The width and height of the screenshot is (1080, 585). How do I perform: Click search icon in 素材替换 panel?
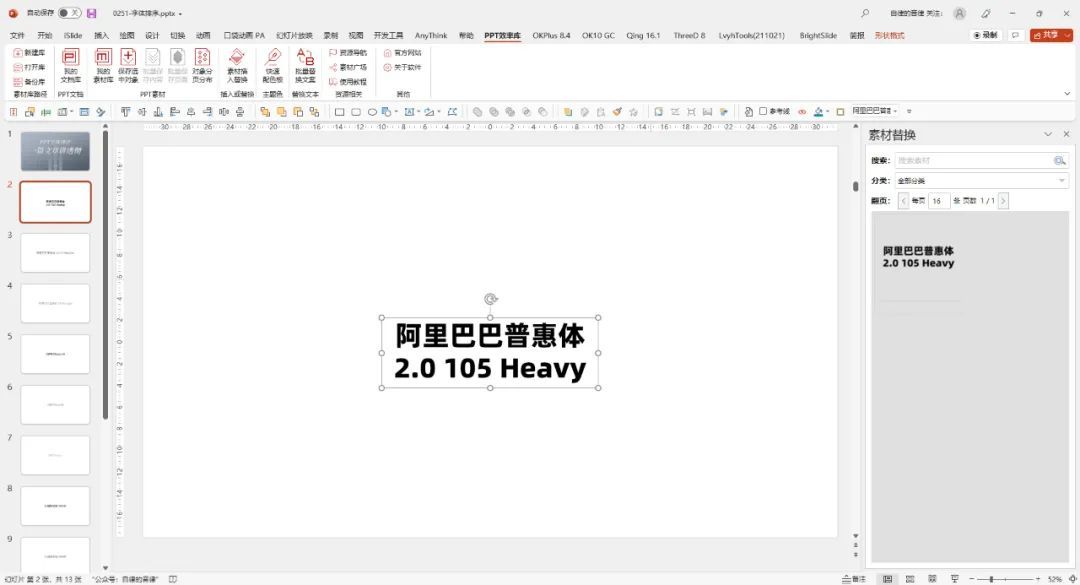coord(1059,161)
